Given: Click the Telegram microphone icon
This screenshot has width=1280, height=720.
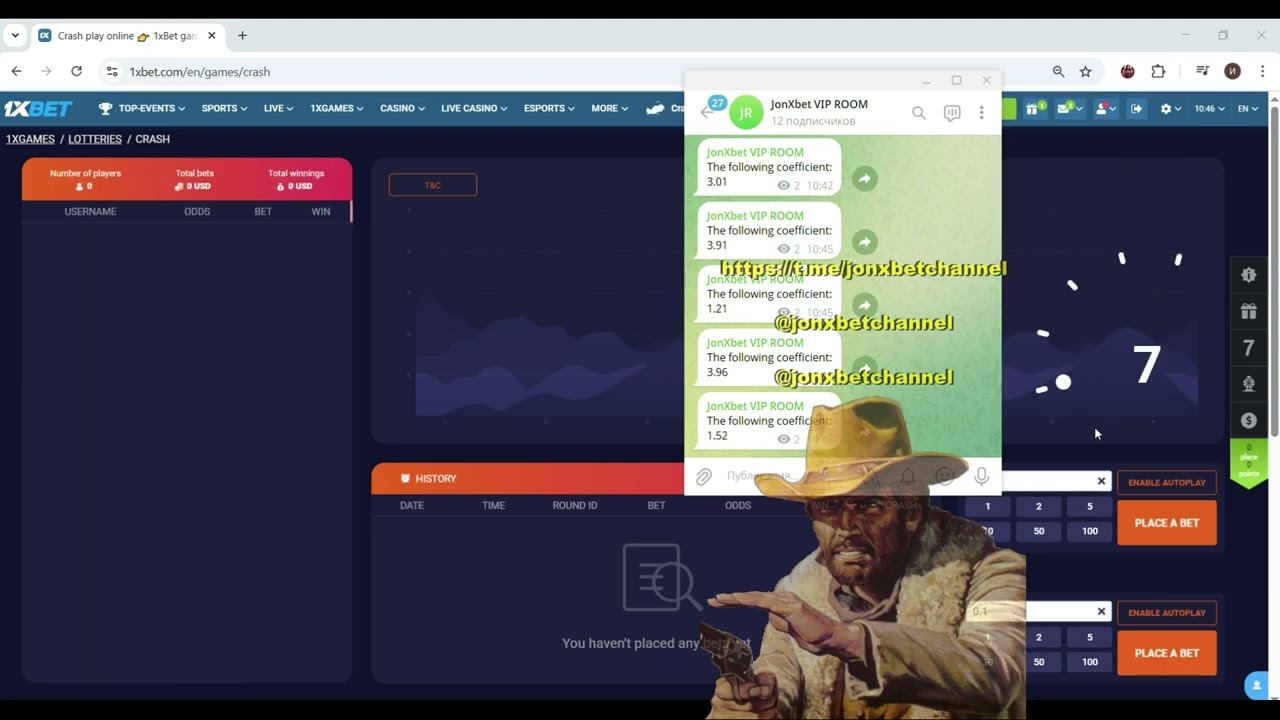Looking at the screenshot, I should tap(981, 477).
